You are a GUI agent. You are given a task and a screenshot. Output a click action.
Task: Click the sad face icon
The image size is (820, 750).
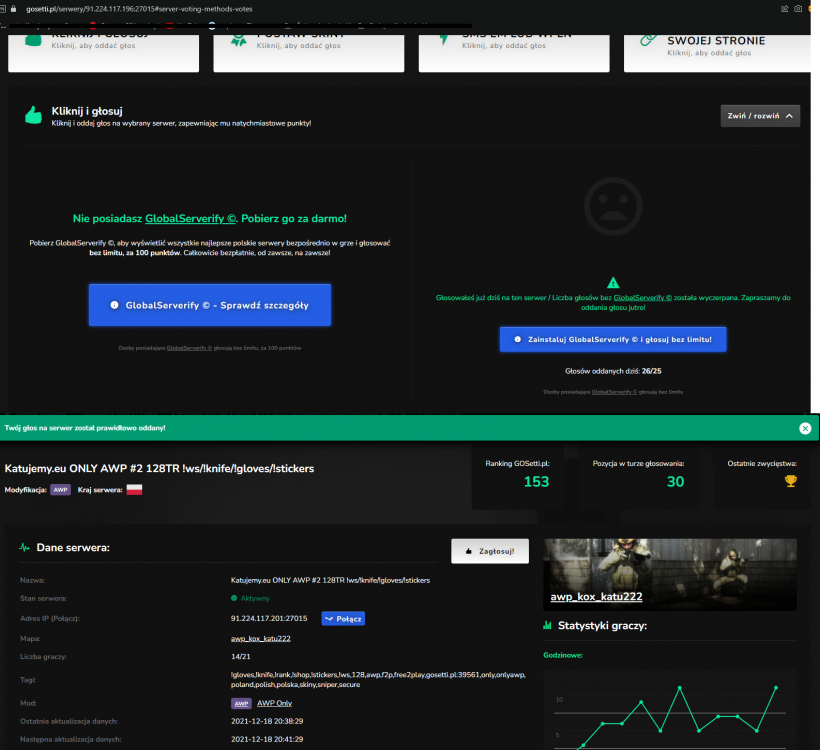613,206
